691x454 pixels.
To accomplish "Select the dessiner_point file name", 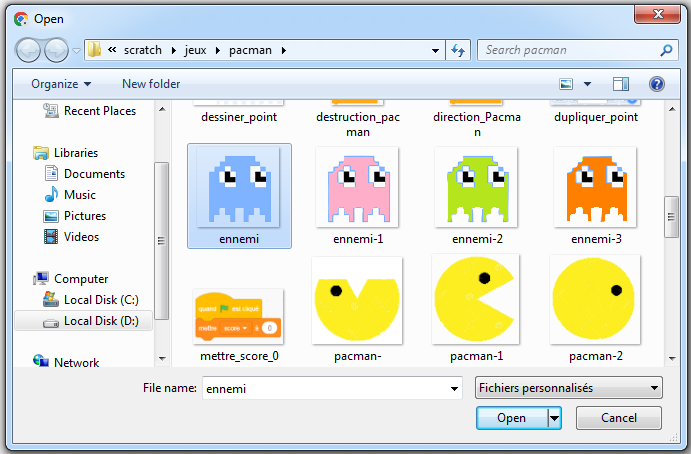I will coord(239,117).
